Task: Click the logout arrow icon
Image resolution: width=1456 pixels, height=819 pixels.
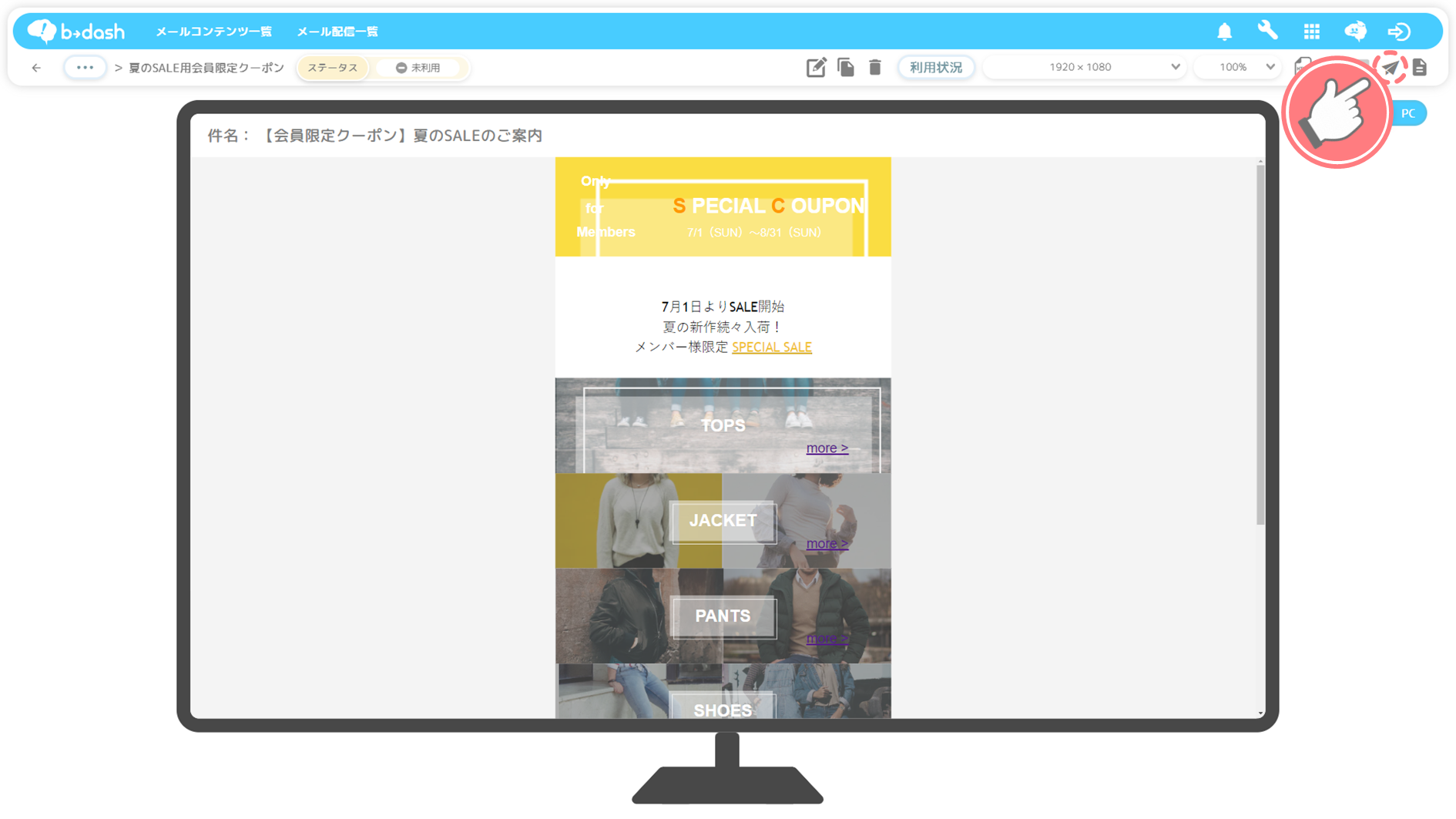Action: [x=1399, y=32]
